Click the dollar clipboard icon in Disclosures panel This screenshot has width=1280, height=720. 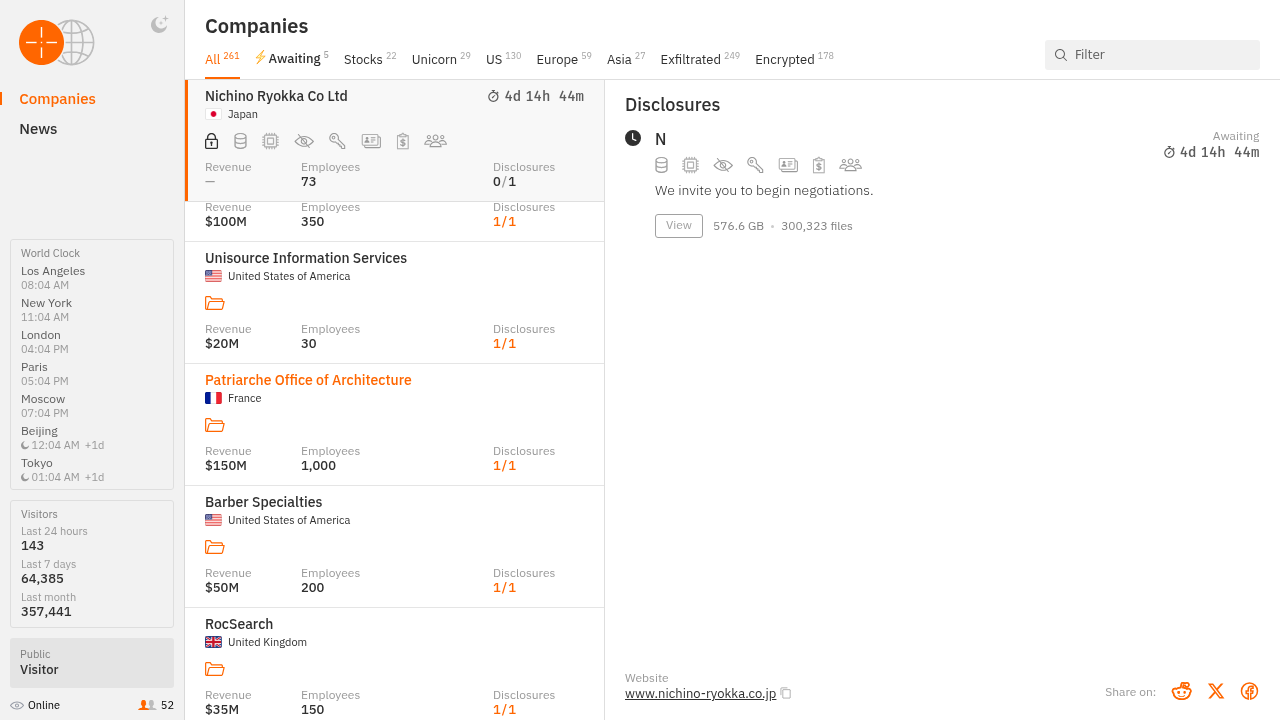tap(819, 165)
